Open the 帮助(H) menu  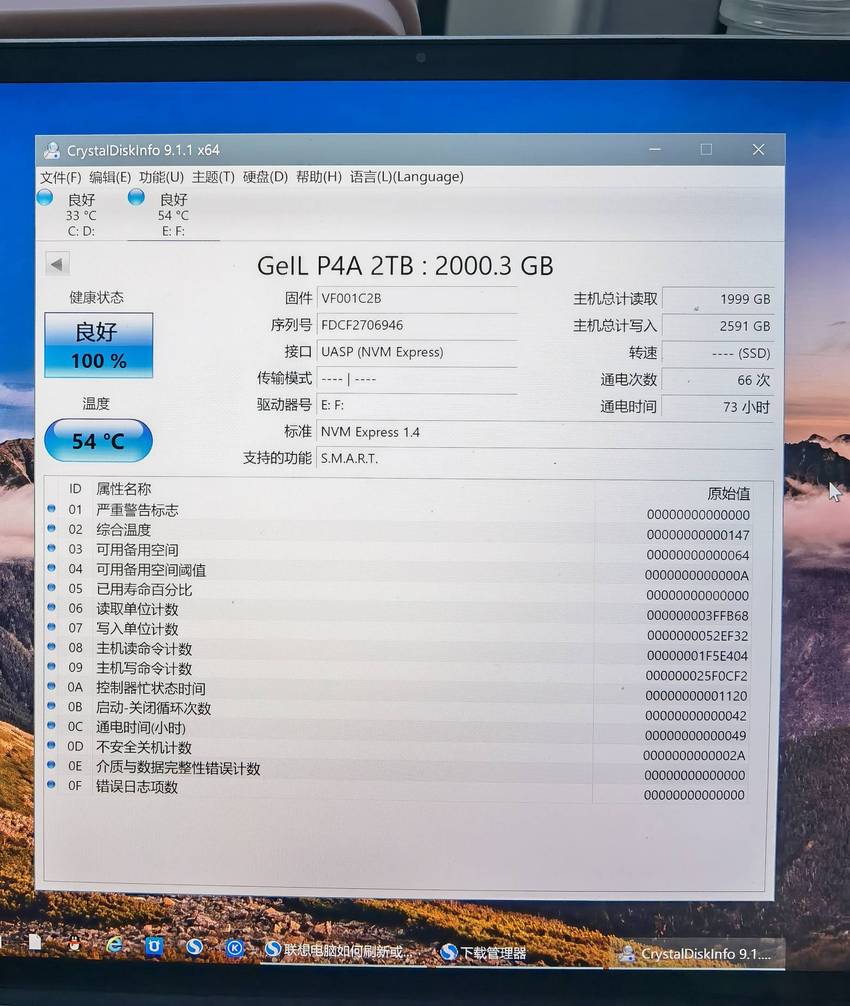click(x=318, y=177)
